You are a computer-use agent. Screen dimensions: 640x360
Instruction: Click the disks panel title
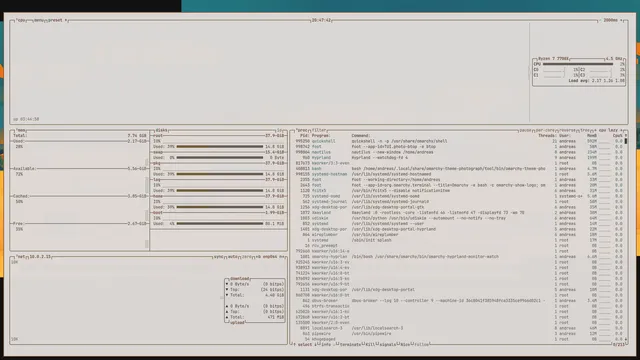pos(162,130)
